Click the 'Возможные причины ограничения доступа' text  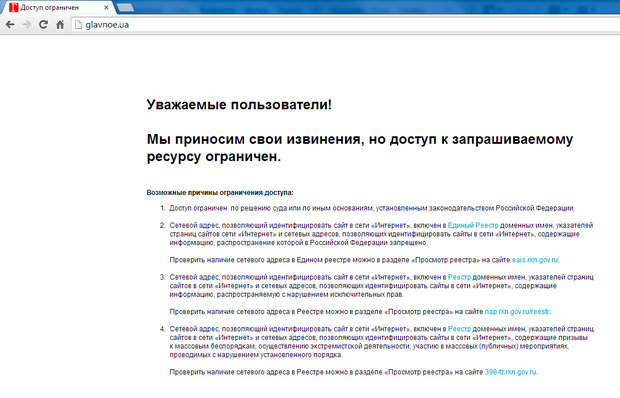click(220, 192)
